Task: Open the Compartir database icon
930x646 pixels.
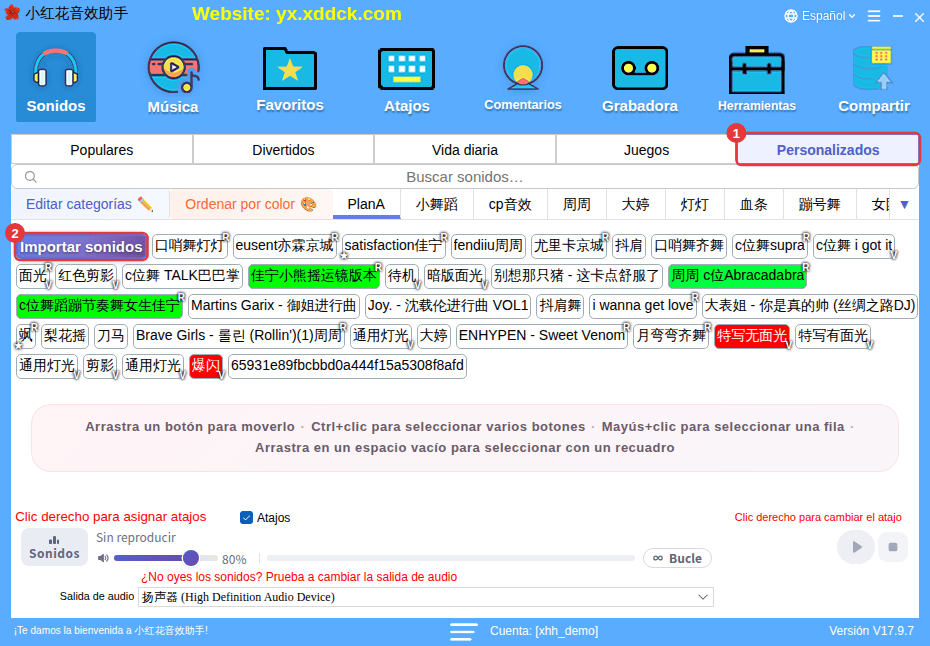Action: (x=874, y=77)
